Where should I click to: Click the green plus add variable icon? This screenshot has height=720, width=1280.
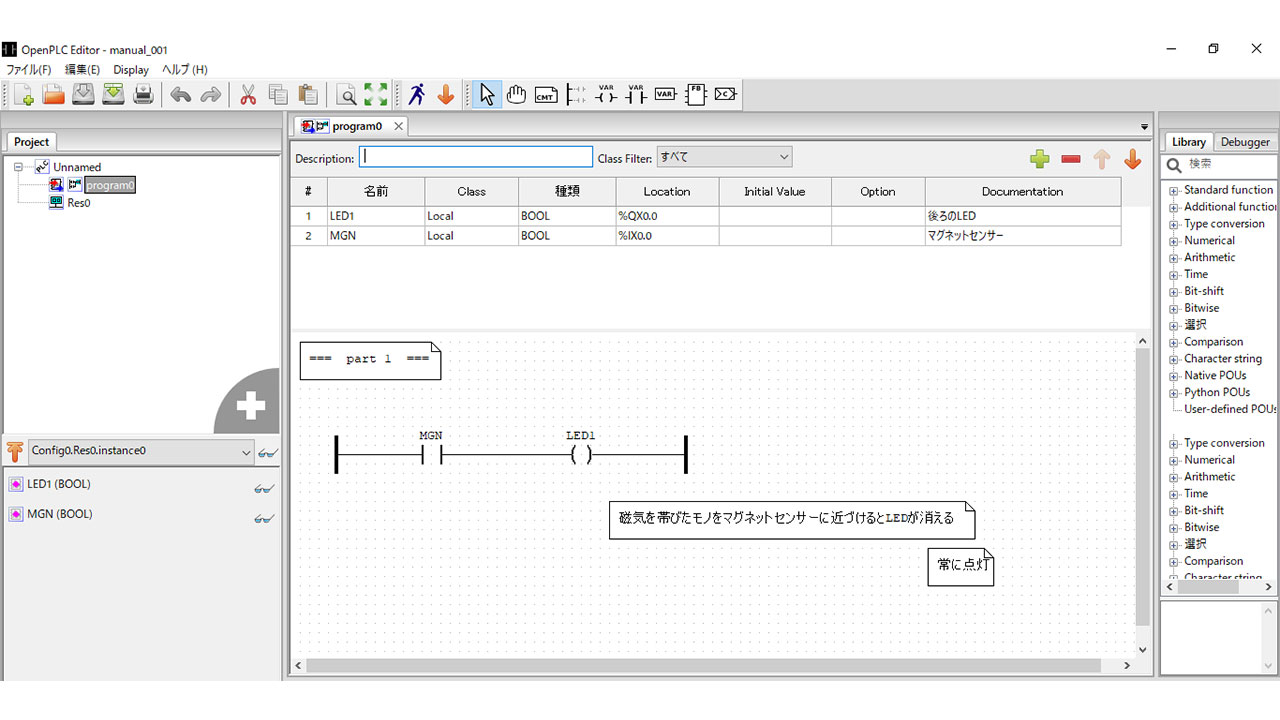(x=1040, y=159)
